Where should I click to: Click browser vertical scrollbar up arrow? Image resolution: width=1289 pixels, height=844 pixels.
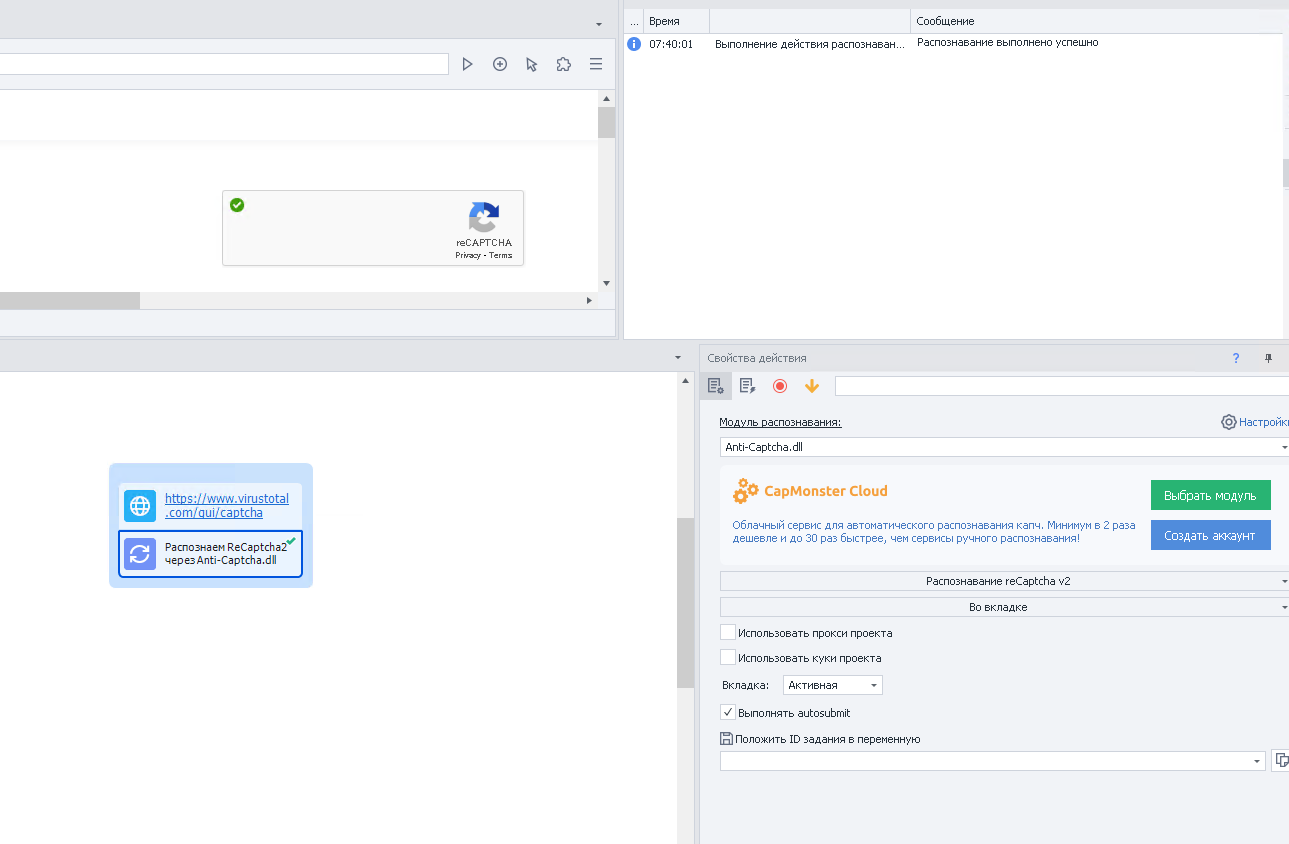point(606,99)
